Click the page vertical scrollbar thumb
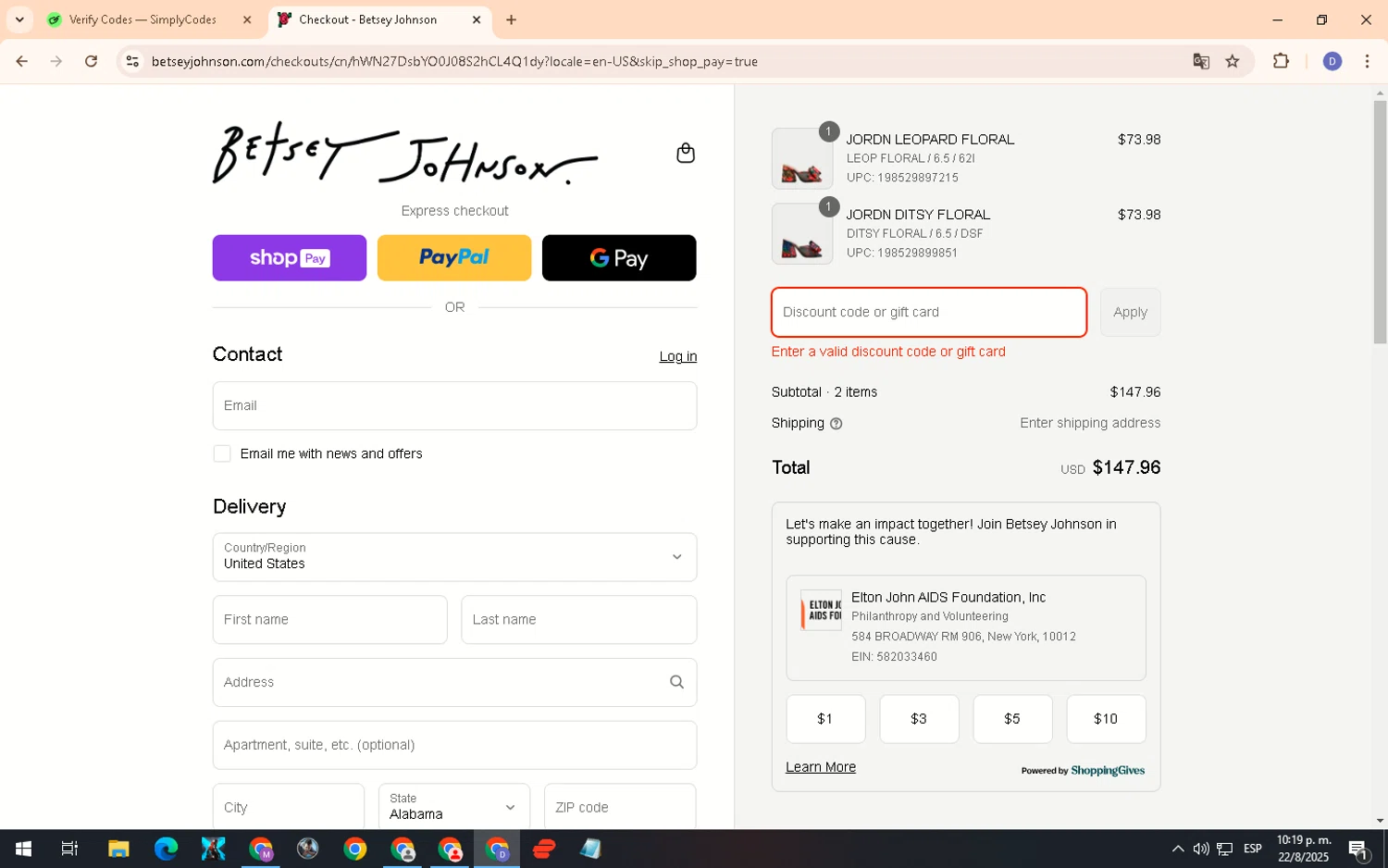This screenshot has width=1388, height=868. [1380, 222]
